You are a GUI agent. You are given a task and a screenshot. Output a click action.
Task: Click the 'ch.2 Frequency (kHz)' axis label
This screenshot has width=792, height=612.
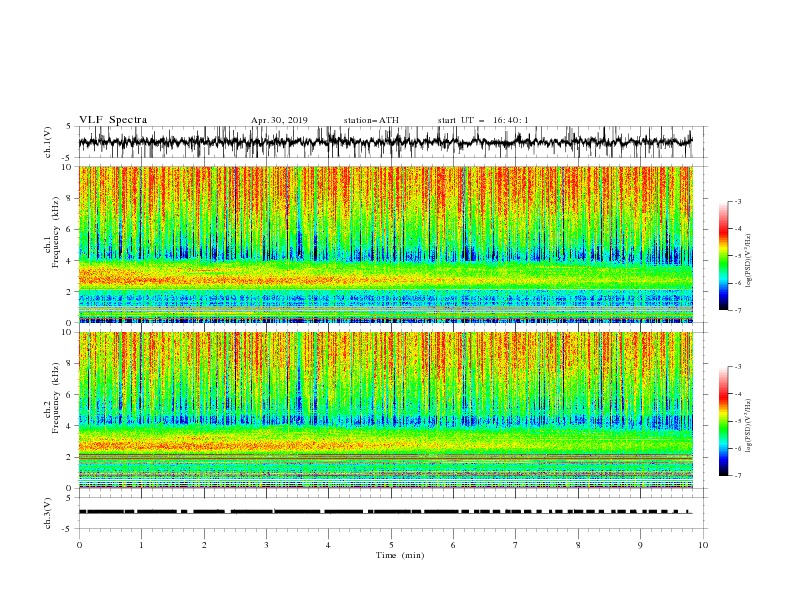coord(52,398)
